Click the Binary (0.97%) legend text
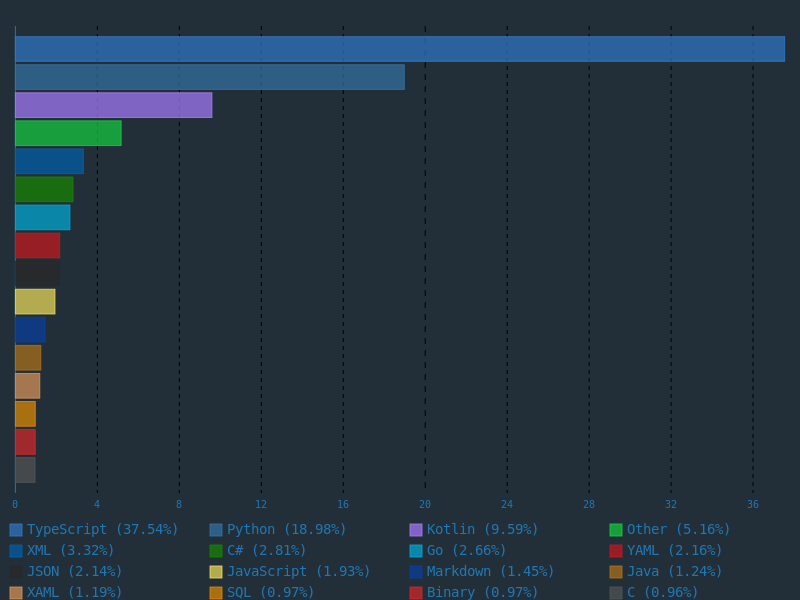 482,593
